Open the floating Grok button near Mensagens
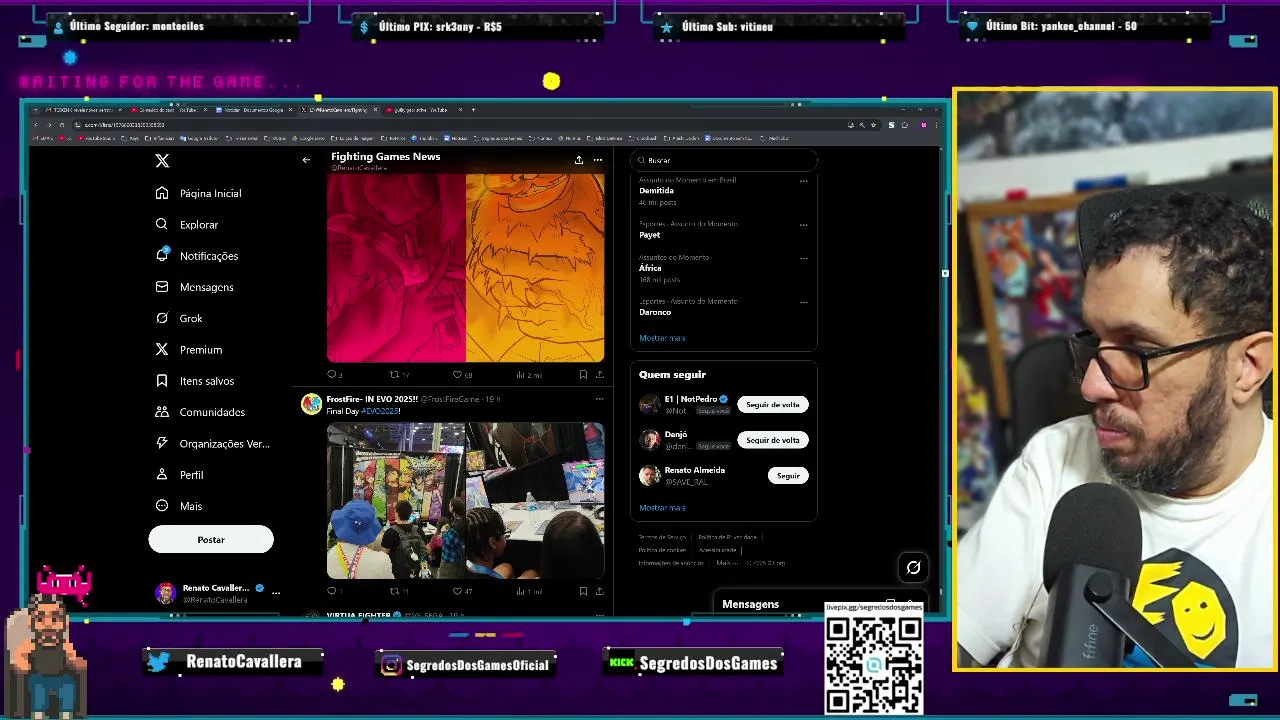1280x720 pixels. pyautogui.click(x=913, y=568)
